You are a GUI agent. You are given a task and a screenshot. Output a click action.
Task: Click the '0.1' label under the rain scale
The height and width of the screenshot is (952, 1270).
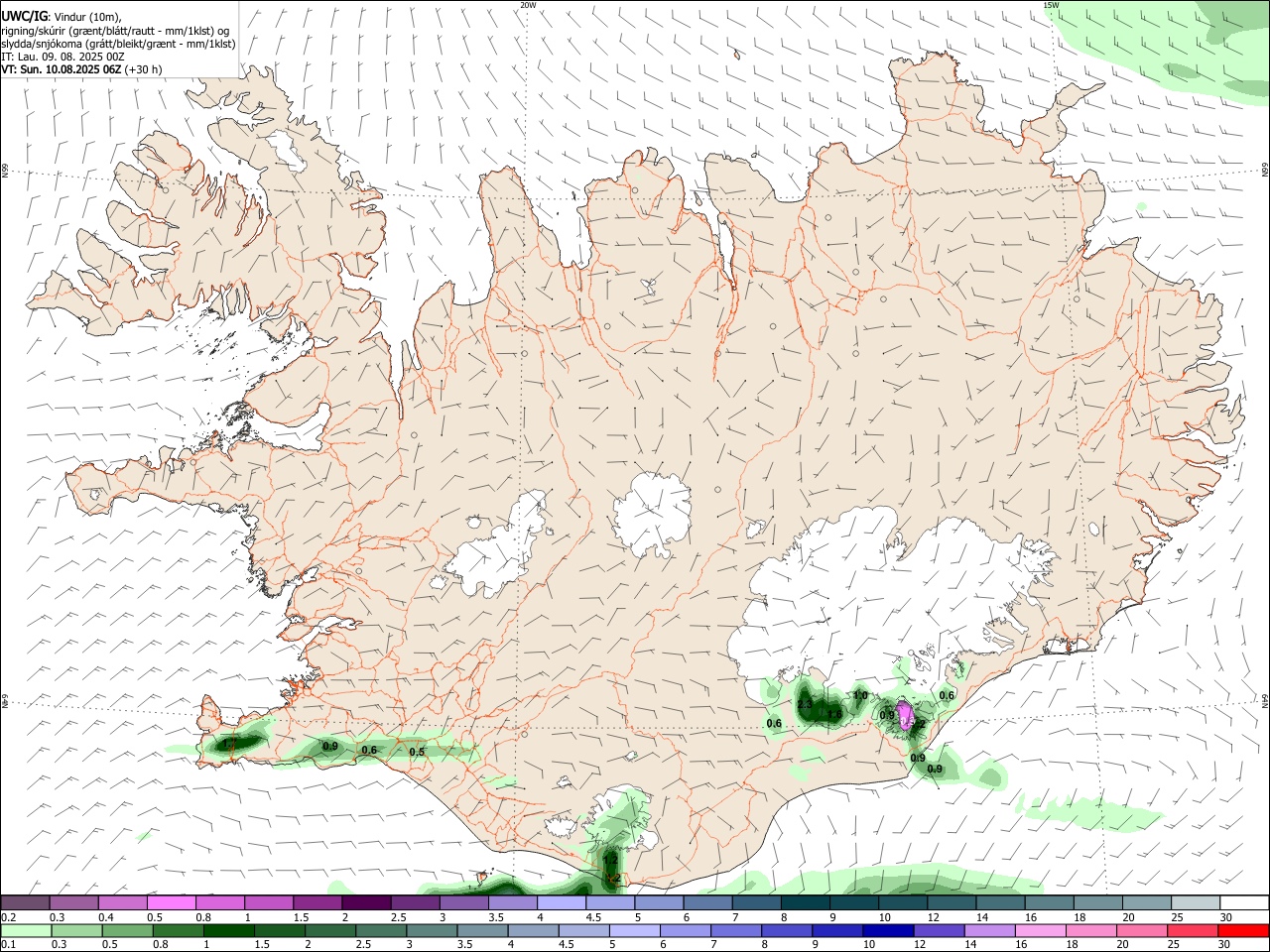click(8, 945)
